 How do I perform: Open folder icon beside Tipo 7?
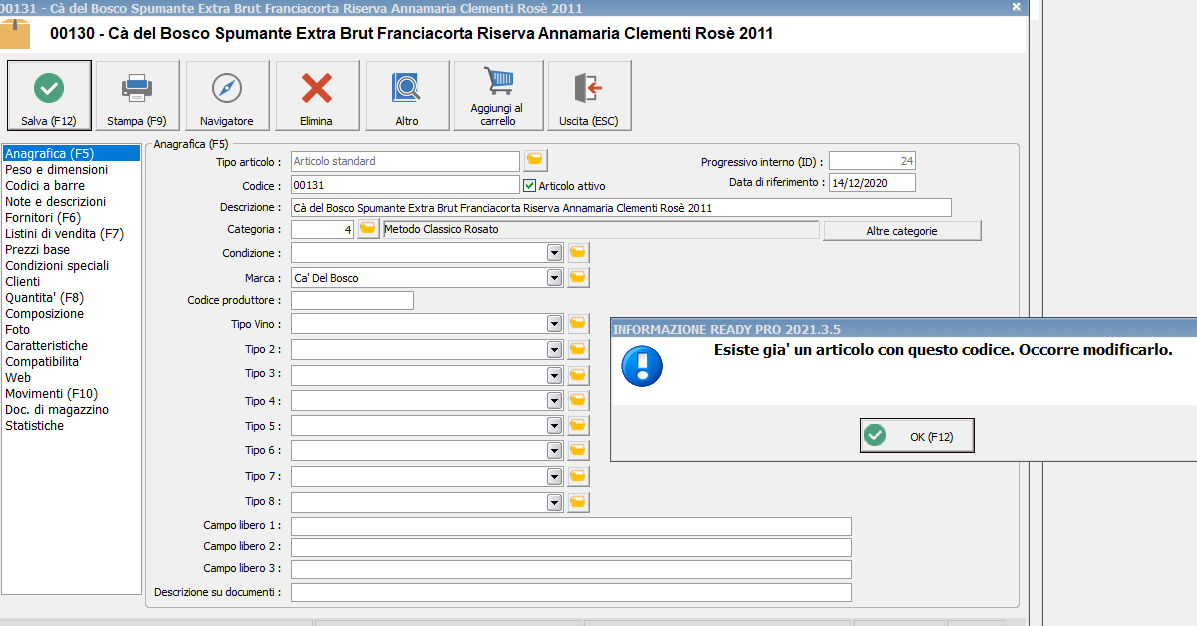point(578,476)
